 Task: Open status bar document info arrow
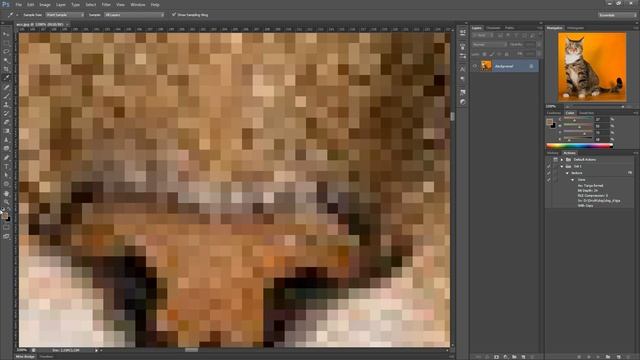[97, 350]
